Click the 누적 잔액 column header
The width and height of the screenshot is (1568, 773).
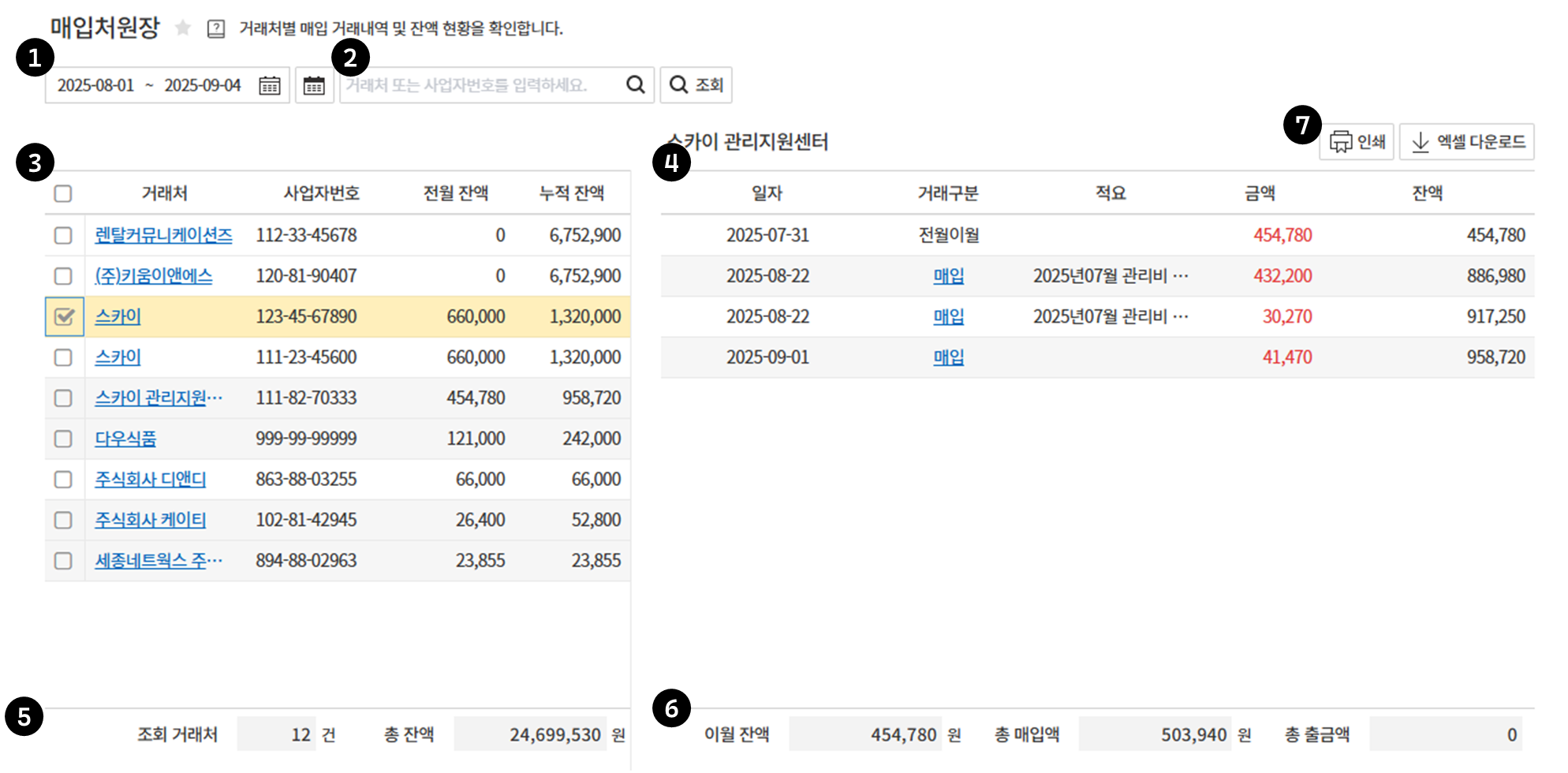click(571, 193)
